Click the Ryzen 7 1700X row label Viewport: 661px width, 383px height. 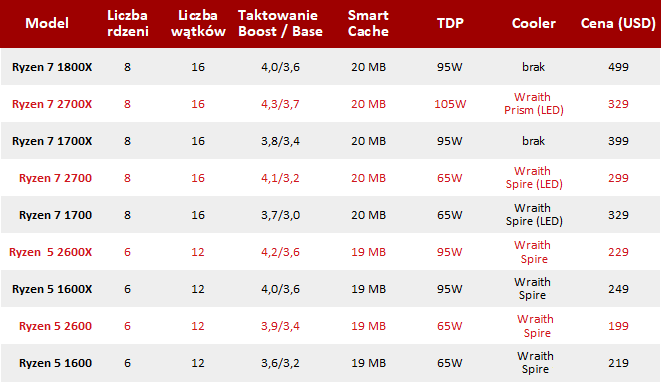(x=52, y=141)
